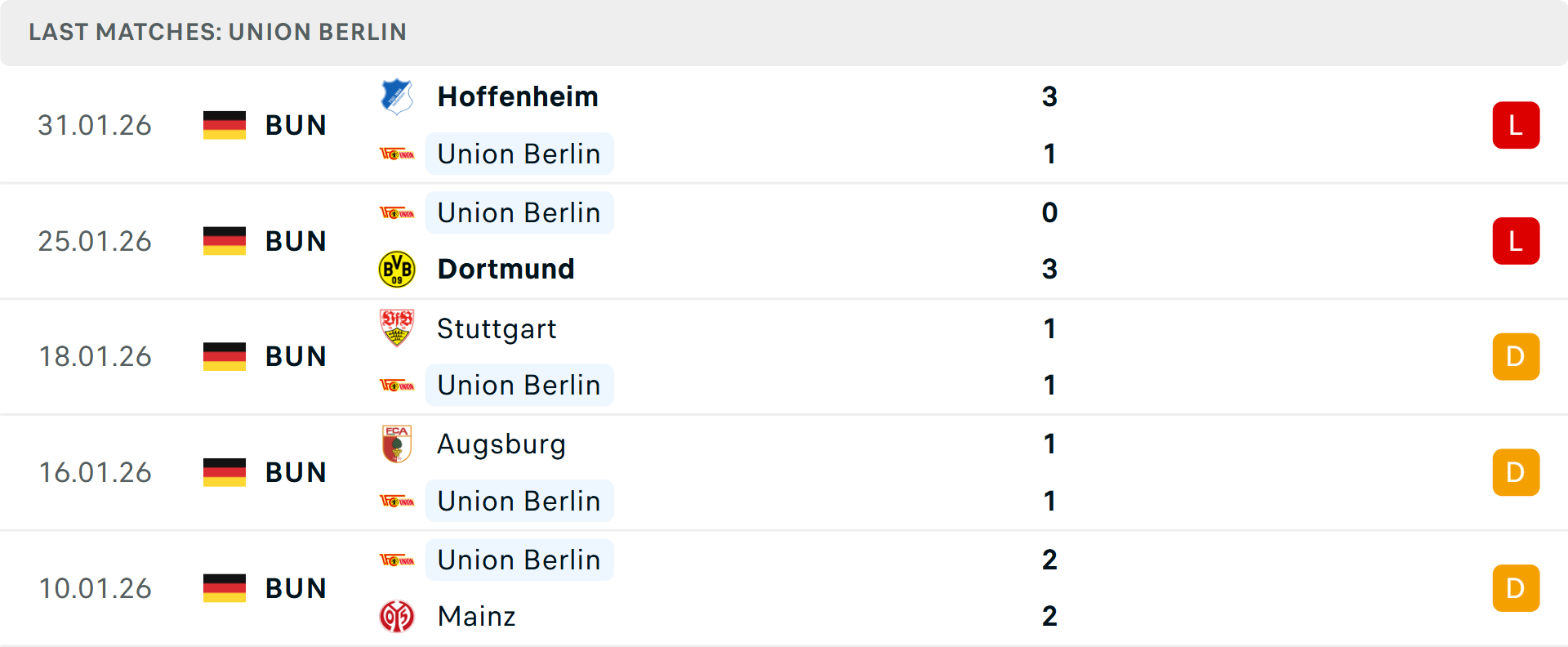Click the BUN competition label on 25.01.26
This screenshot has height=647, width=1568.
[296, 240]
